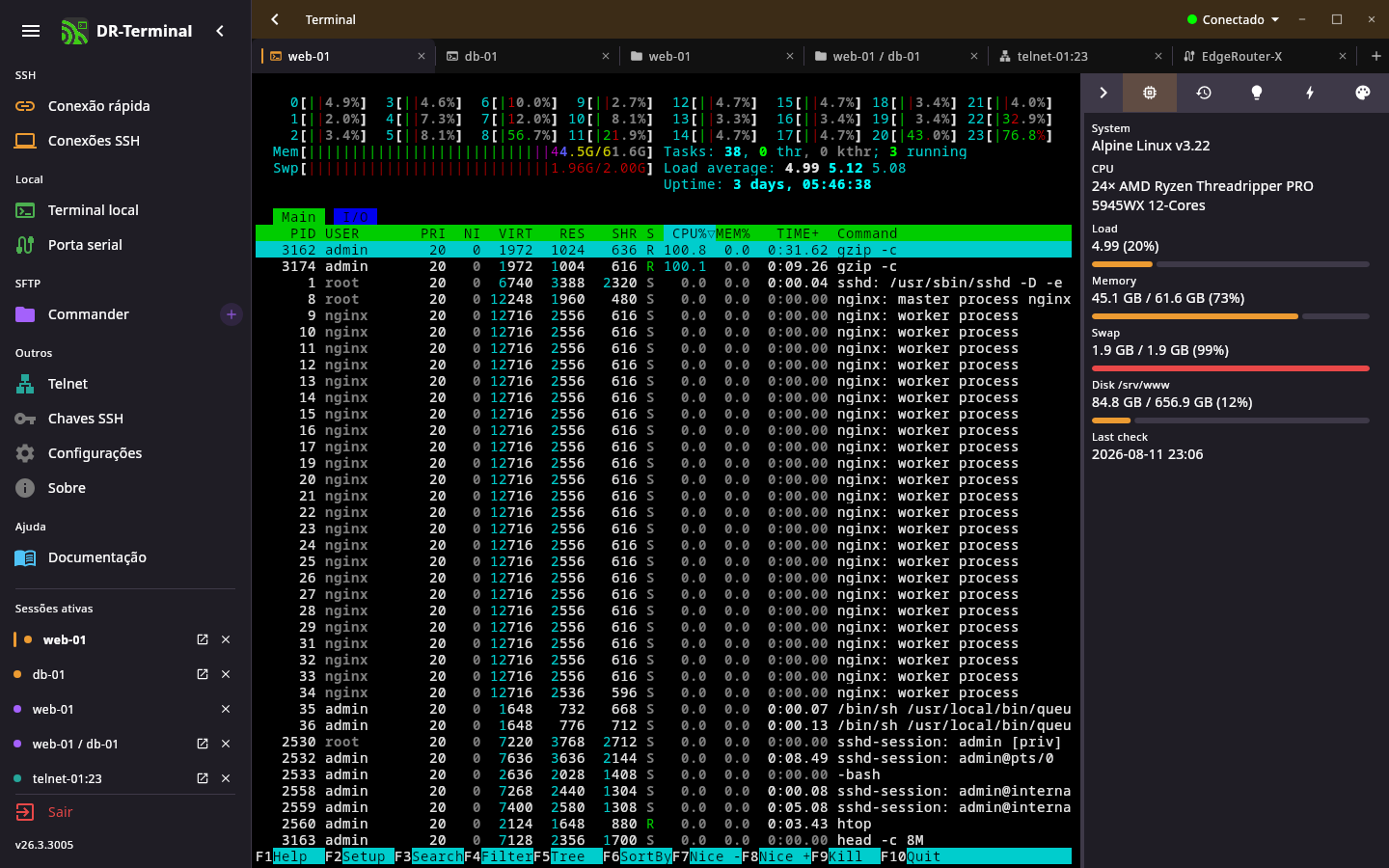Open Chaves SSH
Screen dimensions: 1389x868
coord(125,419)
